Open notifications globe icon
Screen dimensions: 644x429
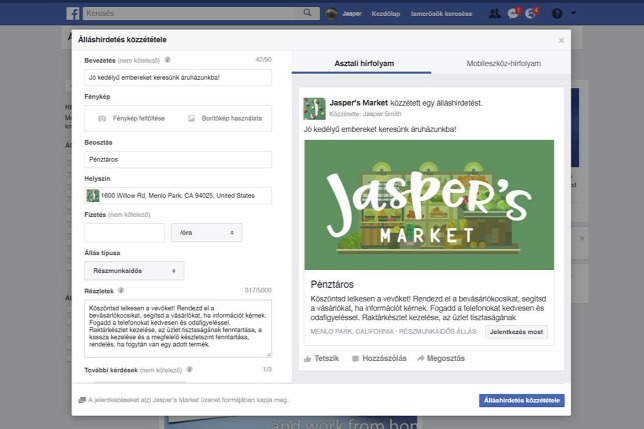pos(530,14)
